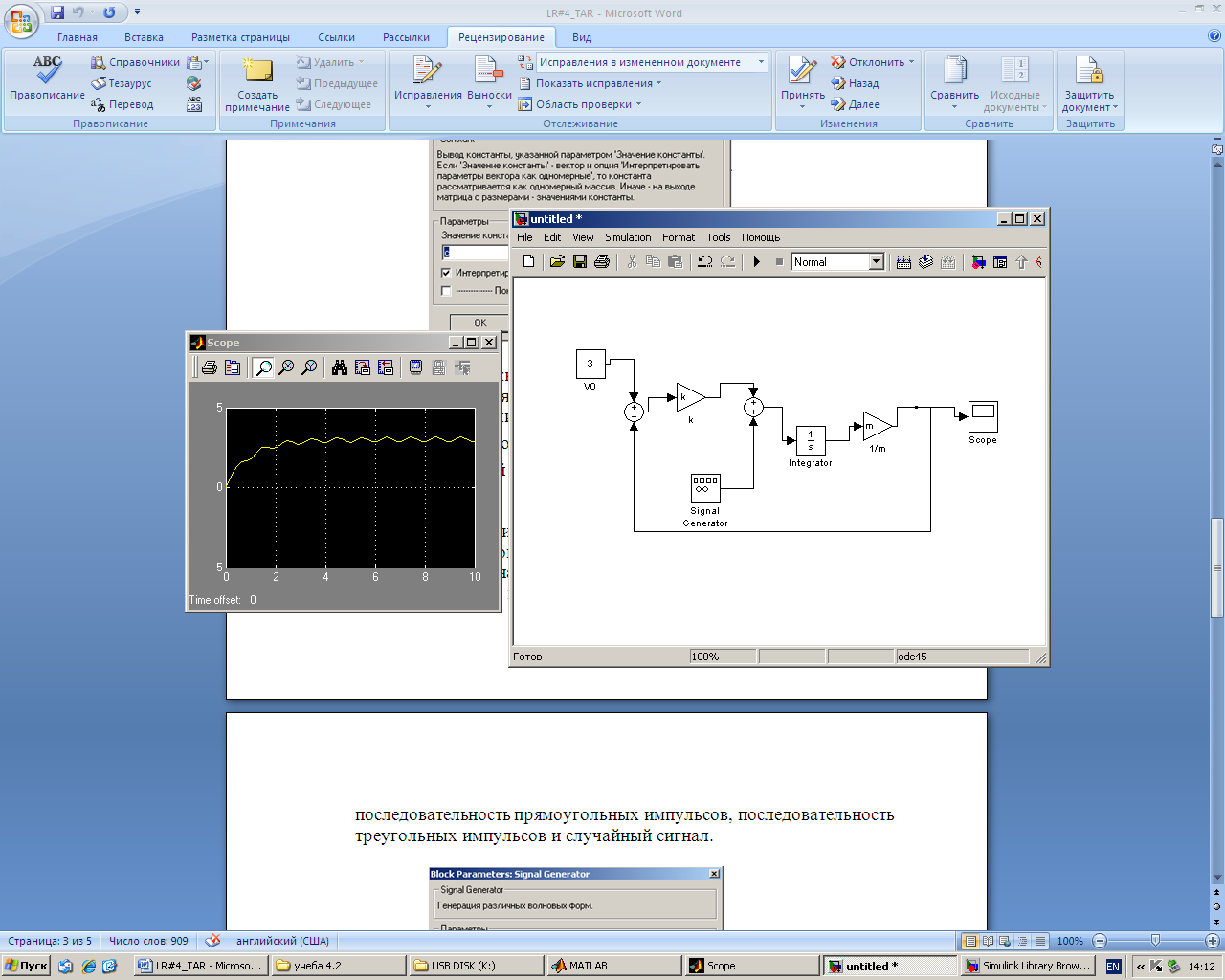Click the Accept changes icon in ribbon
The width and height of the screenshot is (1225, 980).
[802, 72]
